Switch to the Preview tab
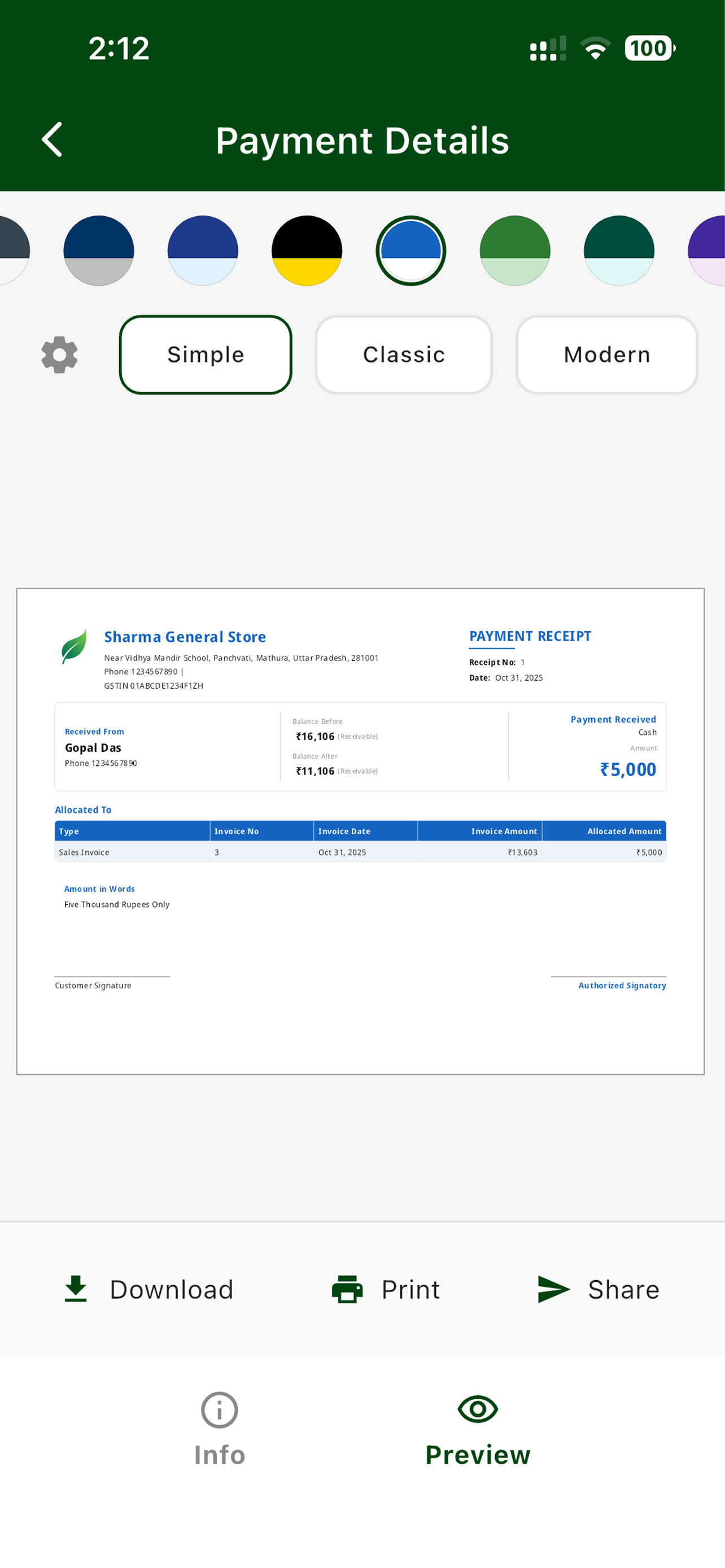The width and height of the screenshot is (725, 1568). pos(478,1429)
